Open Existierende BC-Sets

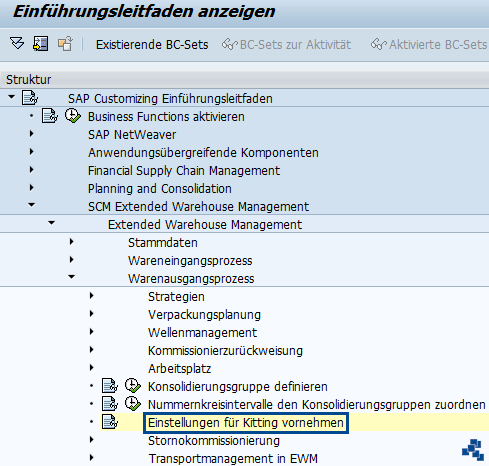point(152,45)
